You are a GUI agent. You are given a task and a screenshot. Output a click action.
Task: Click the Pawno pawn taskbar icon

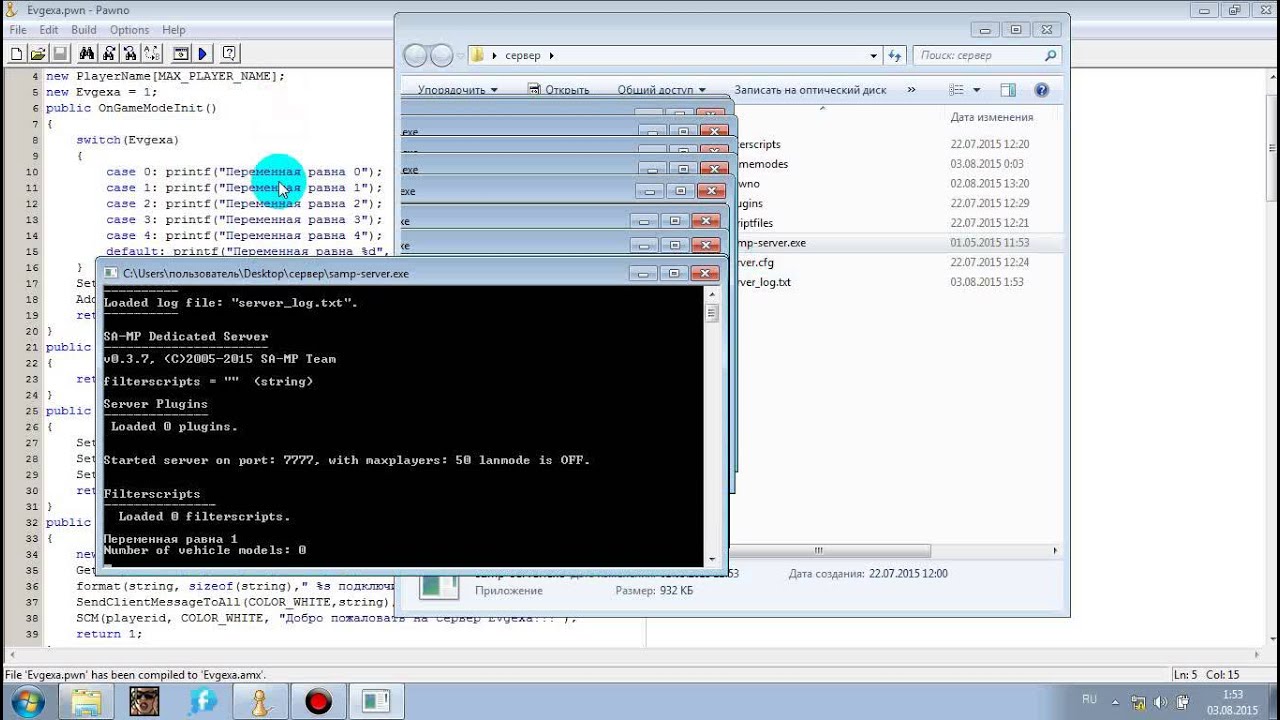[x=260, y=701]
